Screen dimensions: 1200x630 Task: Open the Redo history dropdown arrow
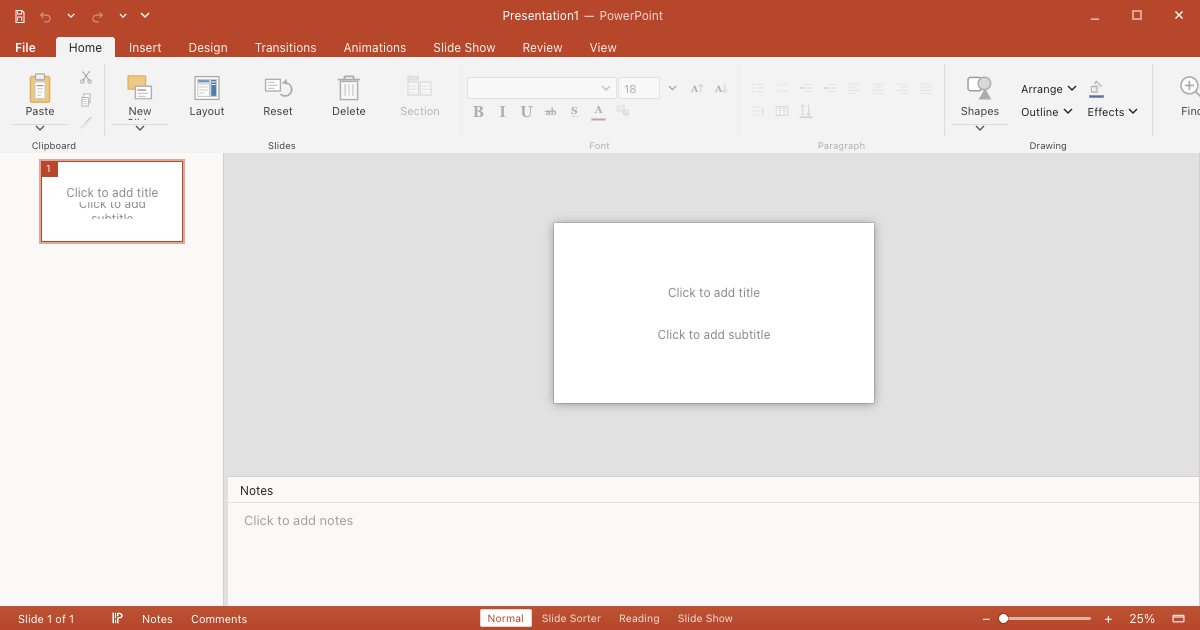[x=122, y=16]
